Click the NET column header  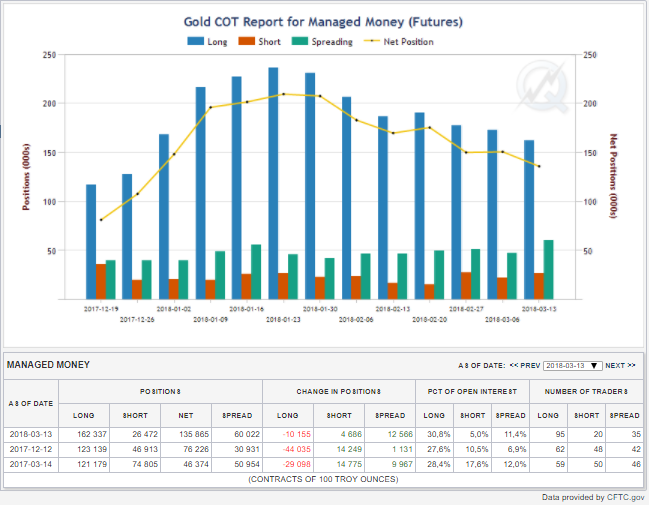click(x=186, y=416)
